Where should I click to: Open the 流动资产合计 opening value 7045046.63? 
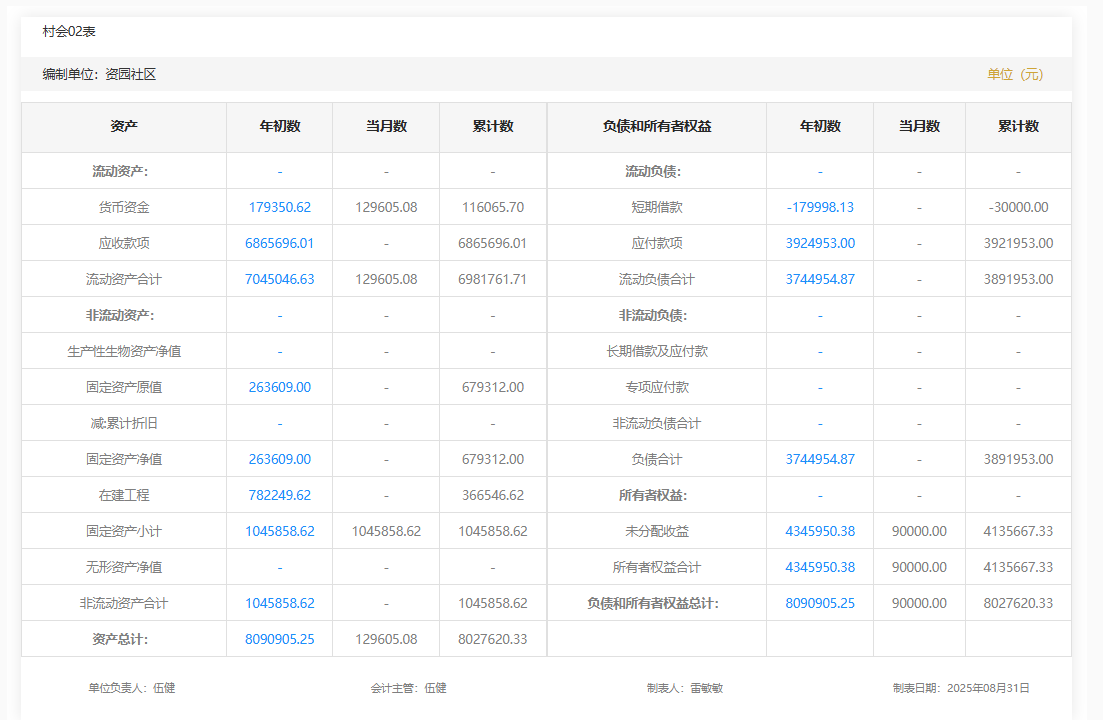(279, 279)
